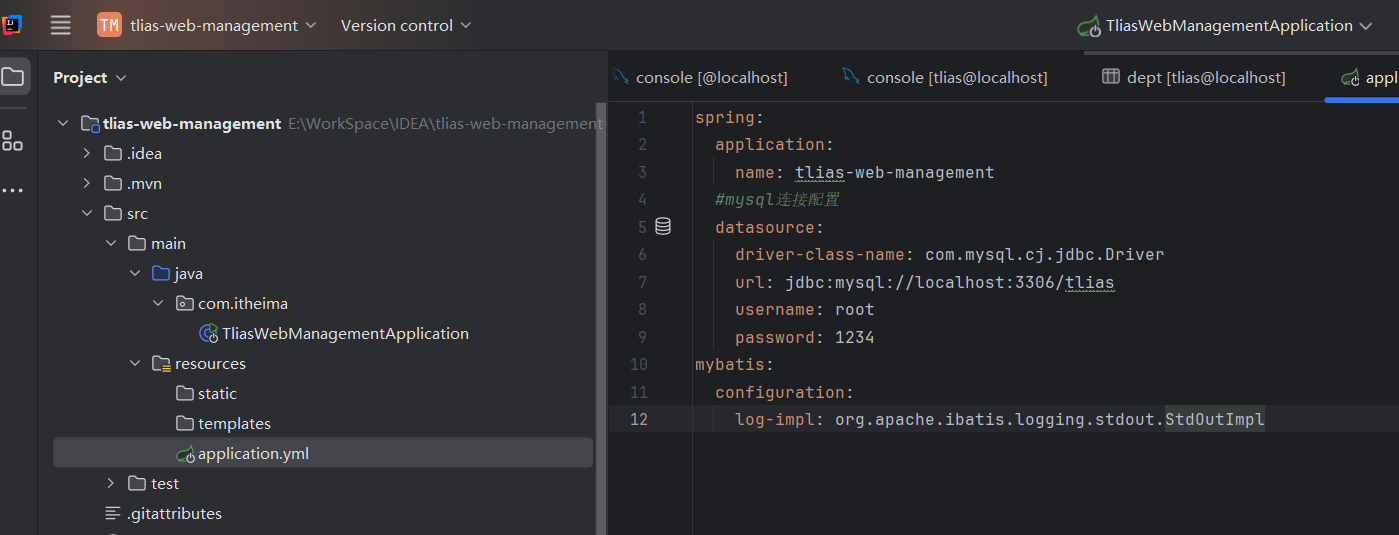Click the com.itheima package icon
1399x535 pixels.
point(184,304)
